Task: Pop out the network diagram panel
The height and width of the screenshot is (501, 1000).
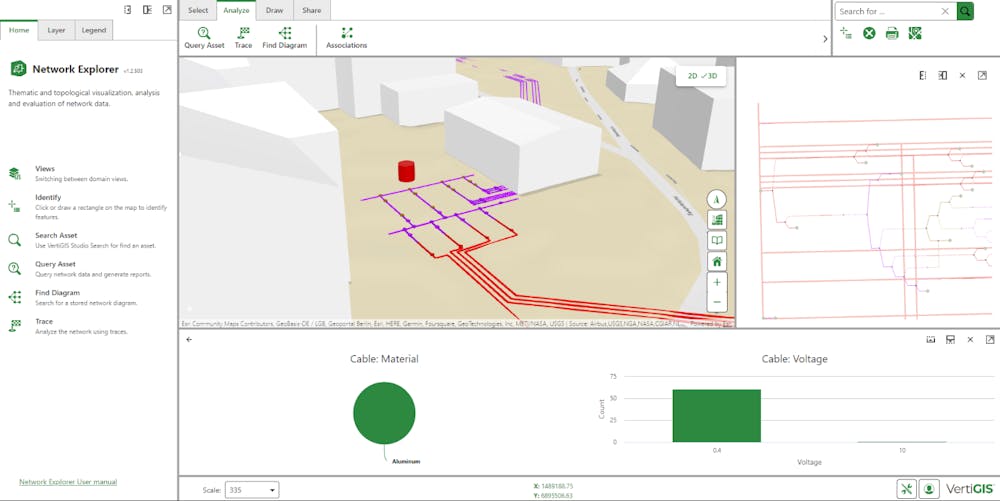Action: coord(982,75)
